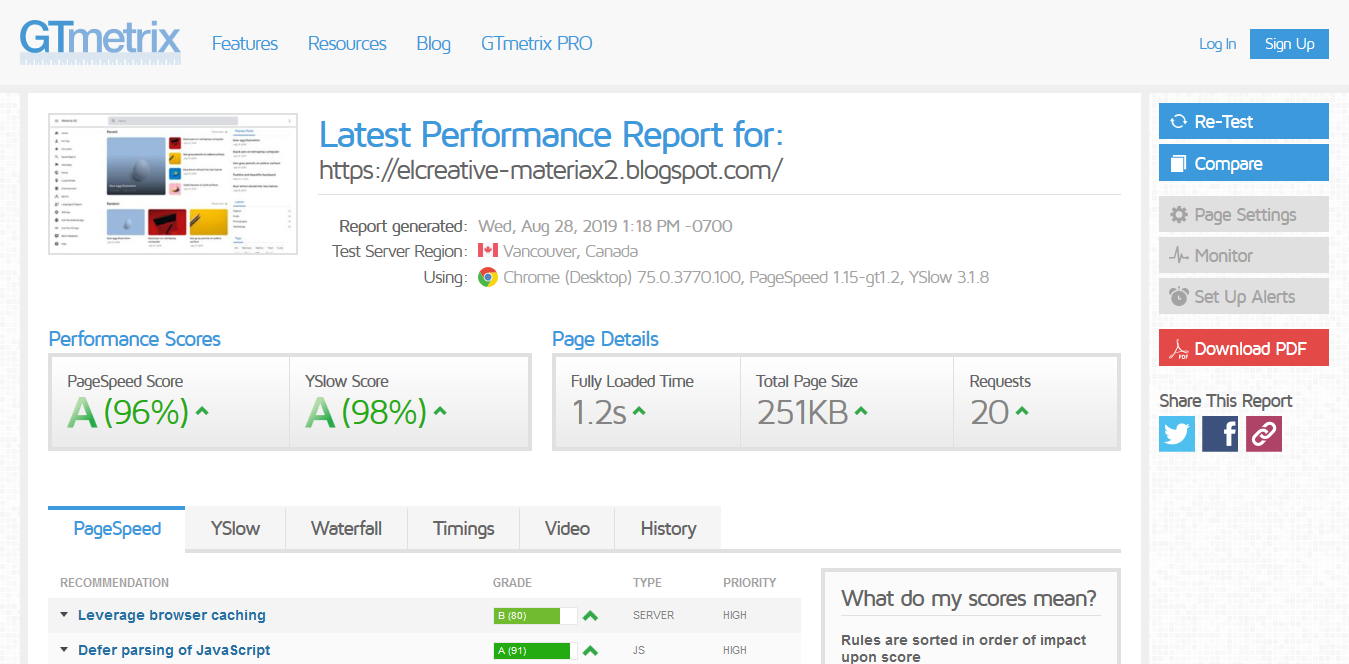Sort by the RECOMMENDATION column header
The image size is (1349, 664).
click(114, 582)
